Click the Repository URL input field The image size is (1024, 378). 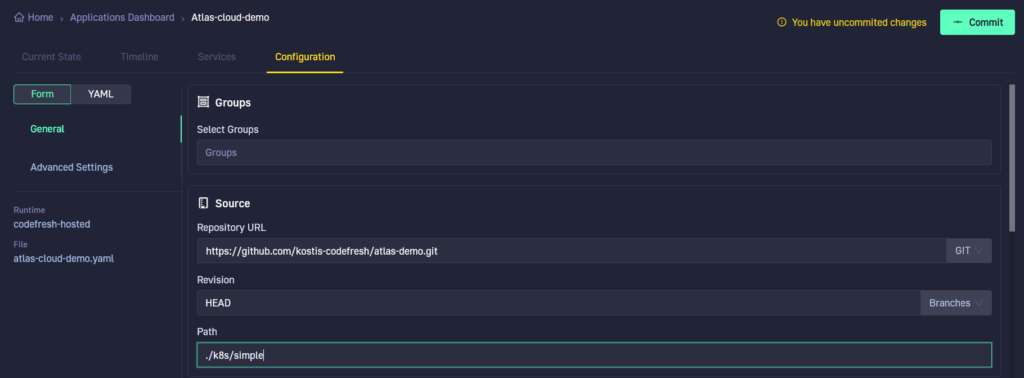point(571,251)
